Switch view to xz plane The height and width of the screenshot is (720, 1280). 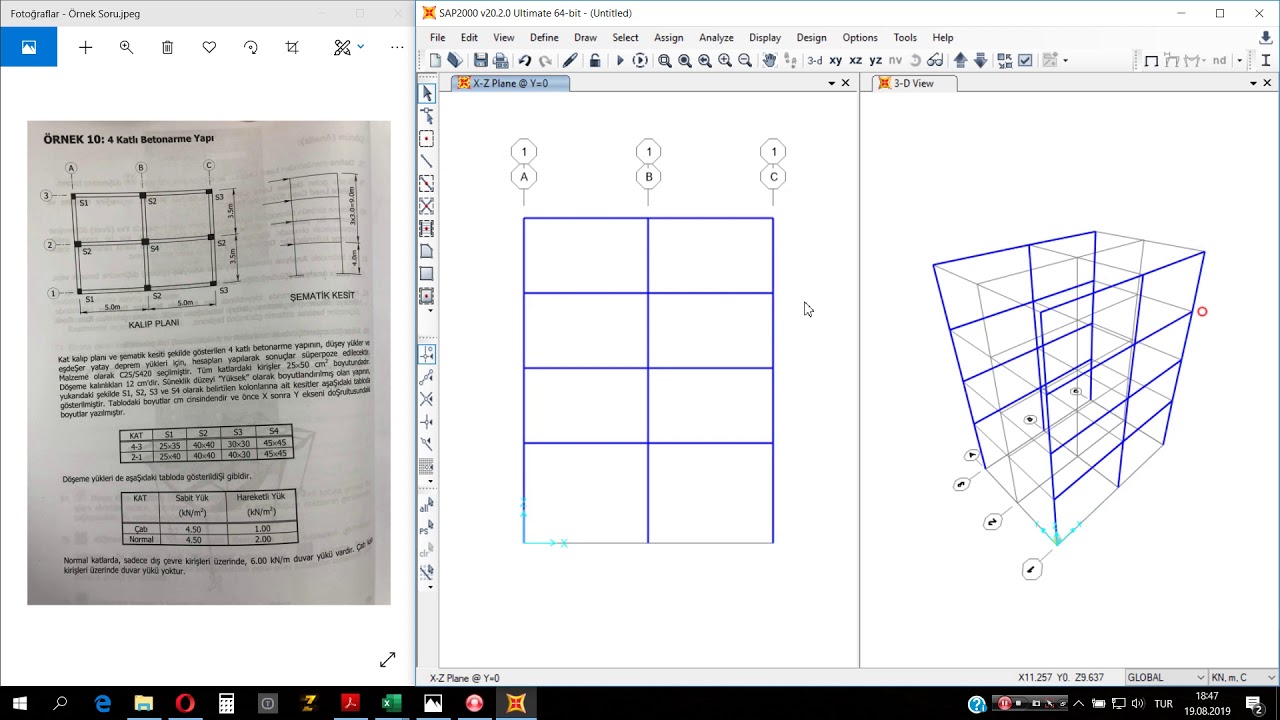coord(856,61)
